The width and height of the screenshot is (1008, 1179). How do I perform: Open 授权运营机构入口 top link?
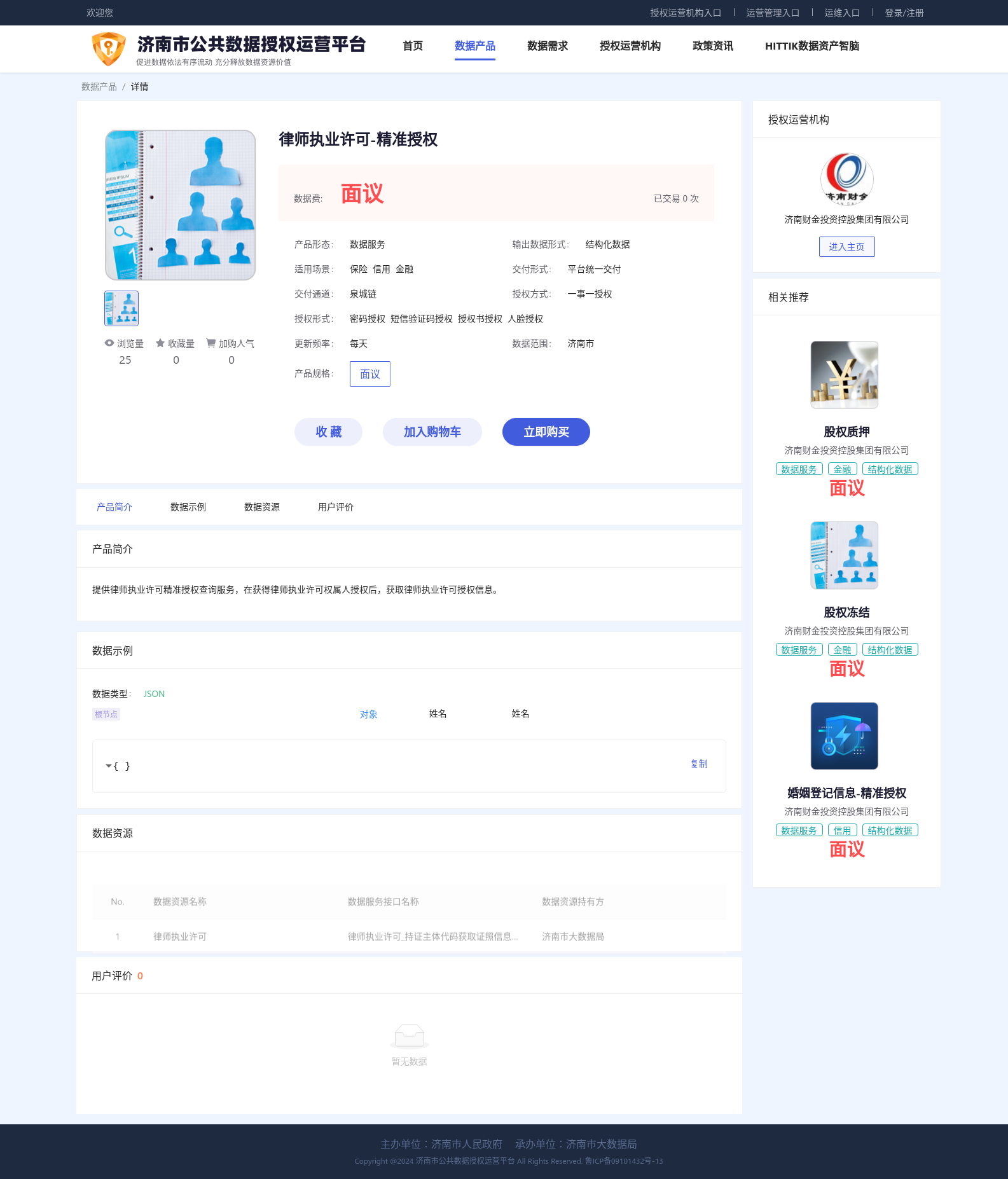(686, 13)
